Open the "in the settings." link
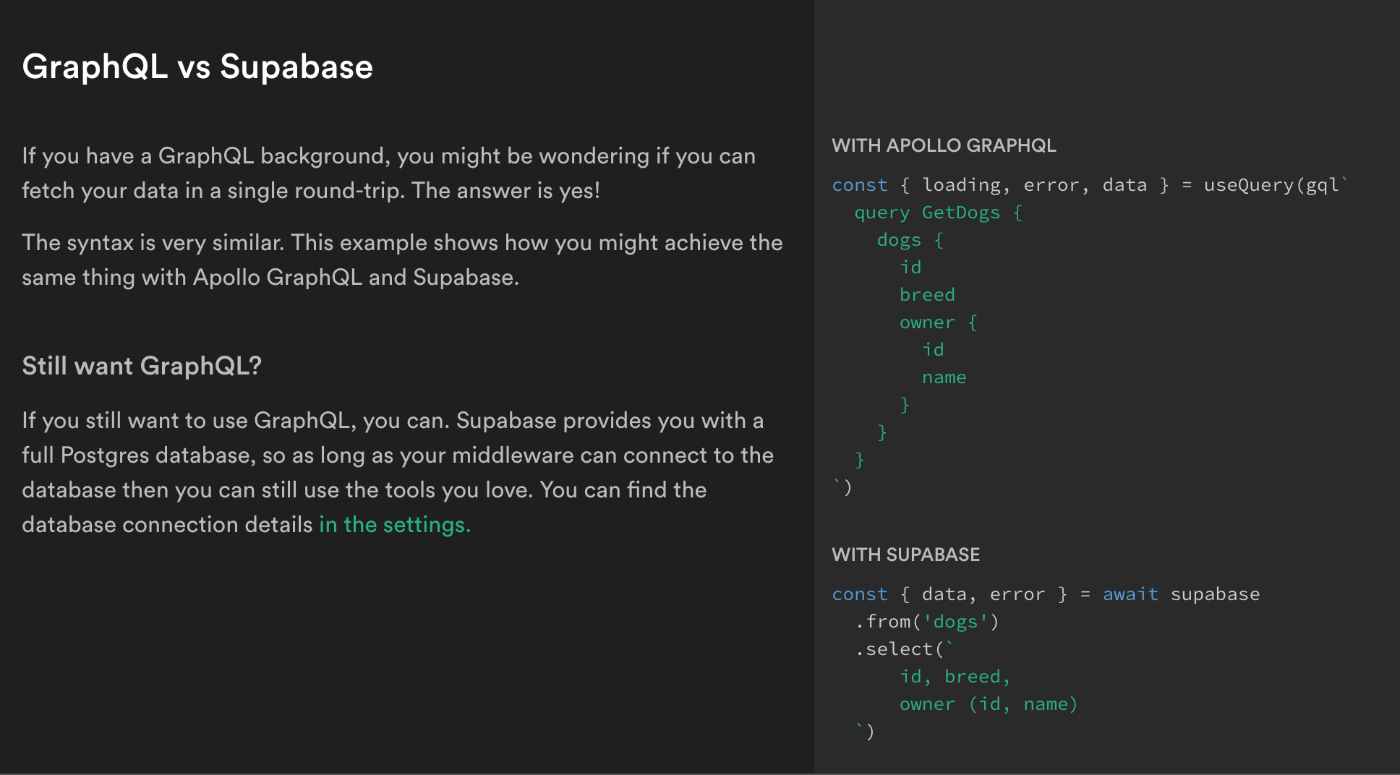Screen dimensions: 1400x775 tap(394, 525)
